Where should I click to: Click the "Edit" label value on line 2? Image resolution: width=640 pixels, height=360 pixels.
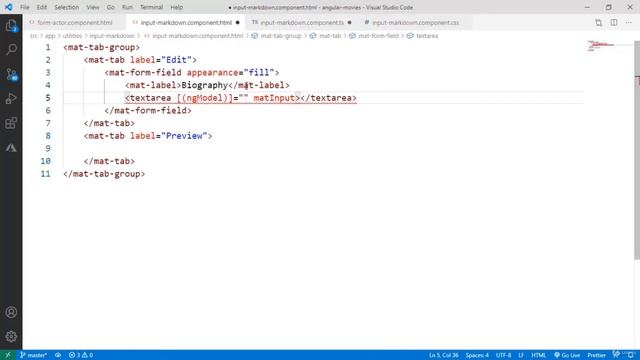click(x=176, y=60)
